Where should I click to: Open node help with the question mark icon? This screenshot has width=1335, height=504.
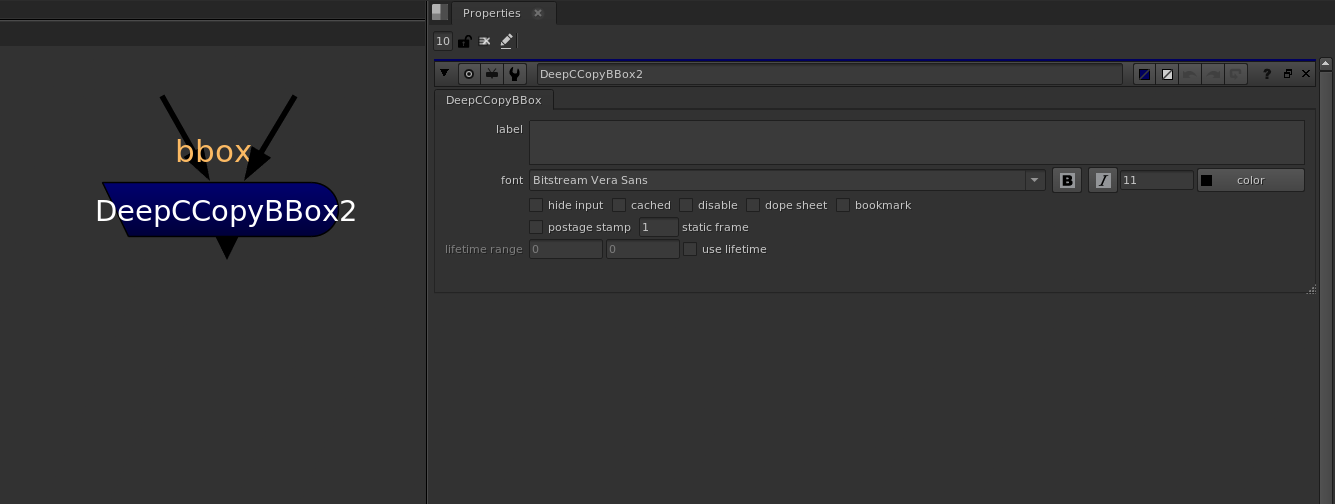[1267, 74]
